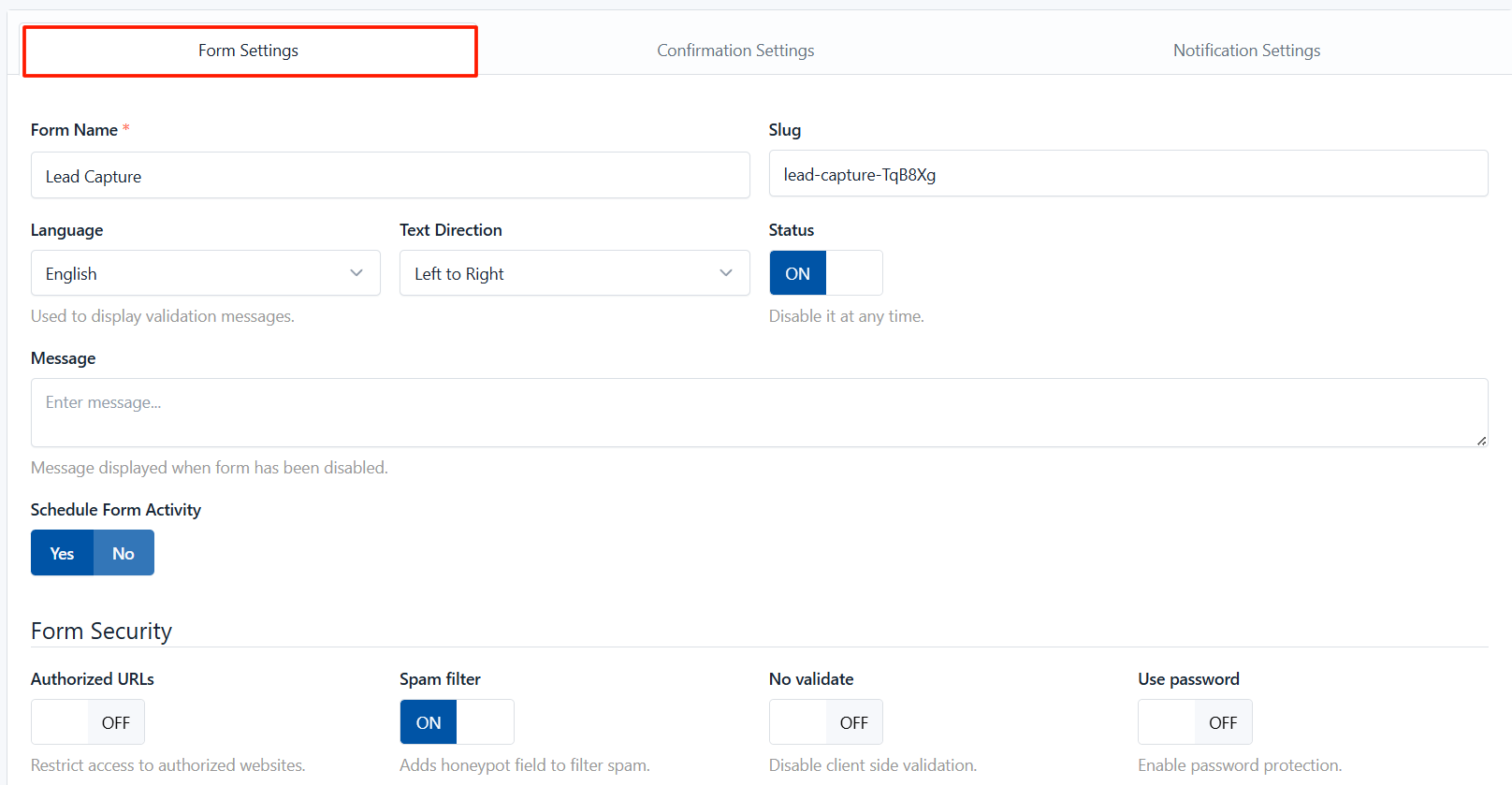This screenshot has height=785, width=1512.
Task: Toggle the Status switch
Action: 826,273
